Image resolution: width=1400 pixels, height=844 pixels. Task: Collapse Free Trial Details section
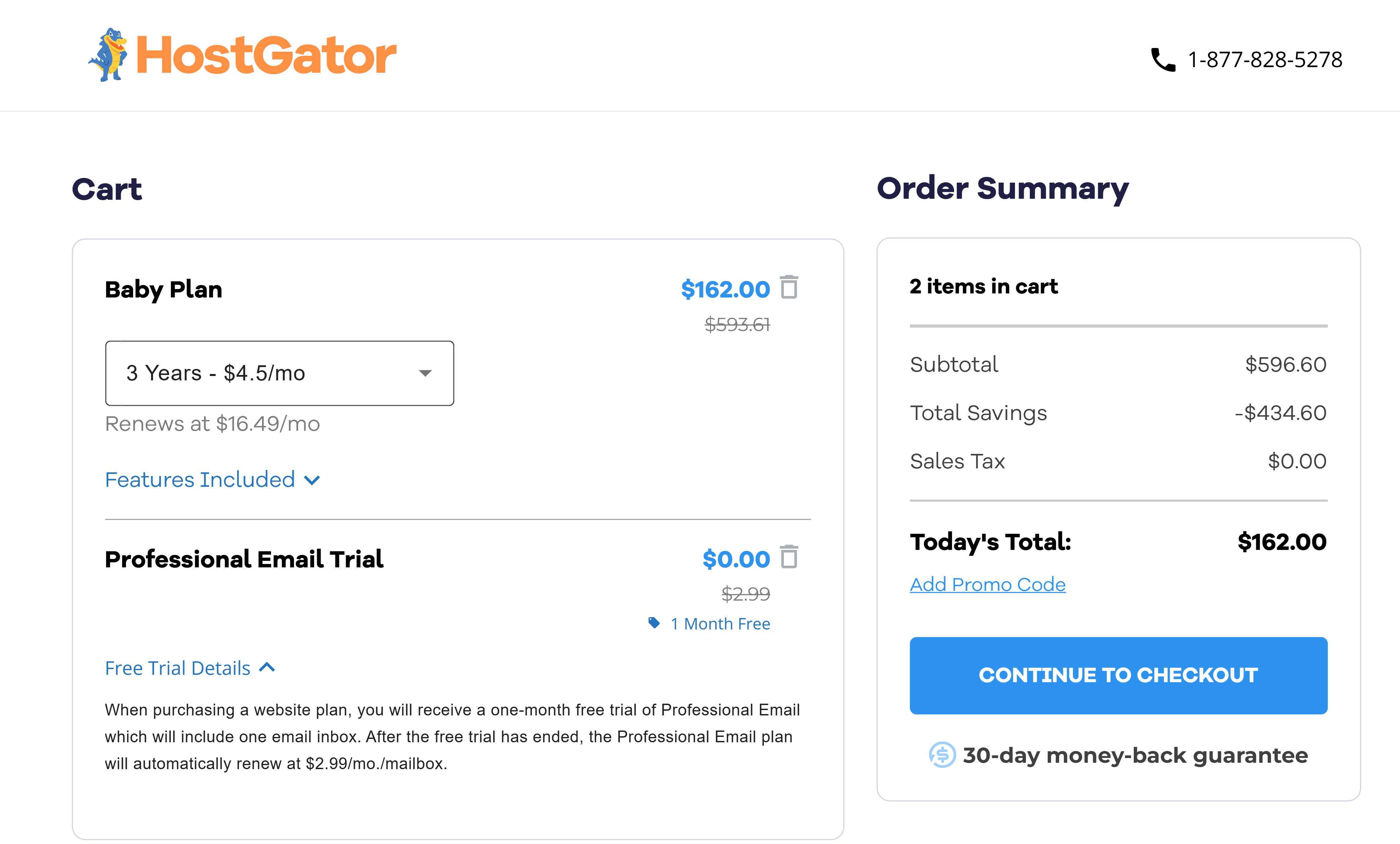tap(177, 668)
